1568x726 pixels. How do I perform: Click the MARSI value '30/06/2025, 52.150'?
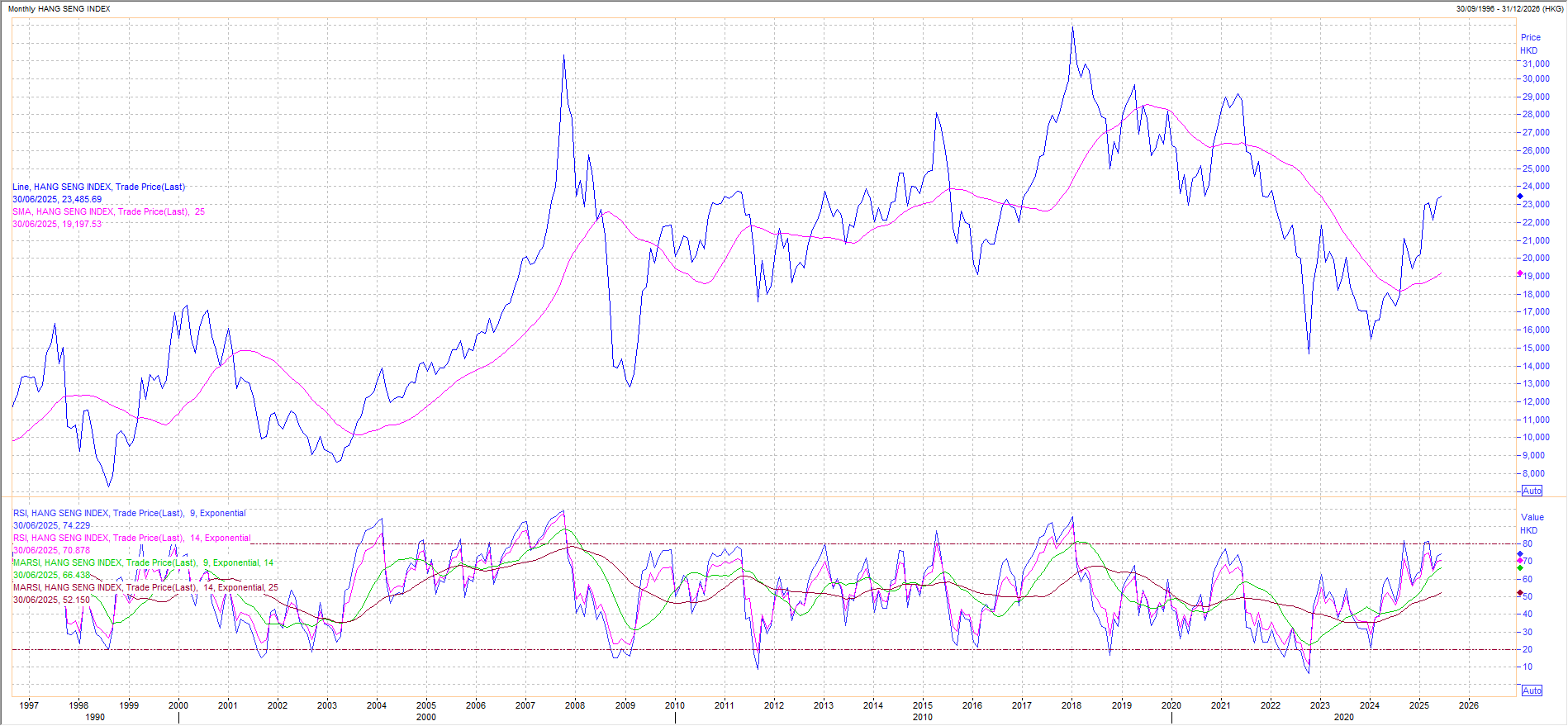[x=51, y=600]
